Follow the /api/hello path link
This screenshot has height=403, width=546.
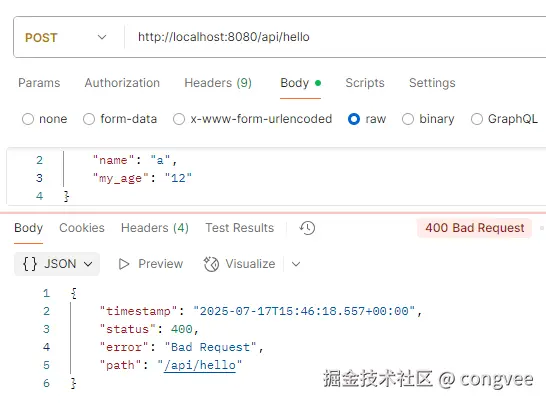click(x=200, y=365)
